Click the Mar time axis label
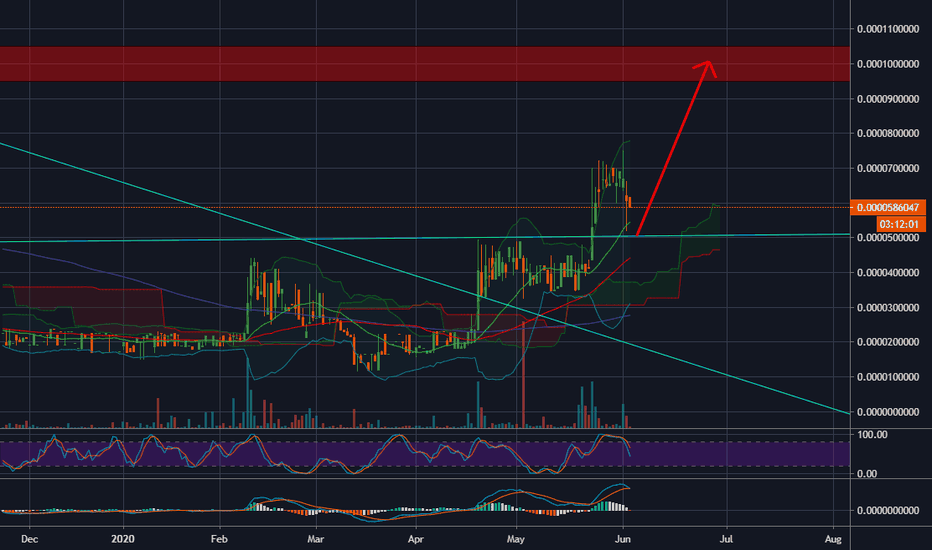The height and width of the screenshot is (550, 932). point(316,539)
